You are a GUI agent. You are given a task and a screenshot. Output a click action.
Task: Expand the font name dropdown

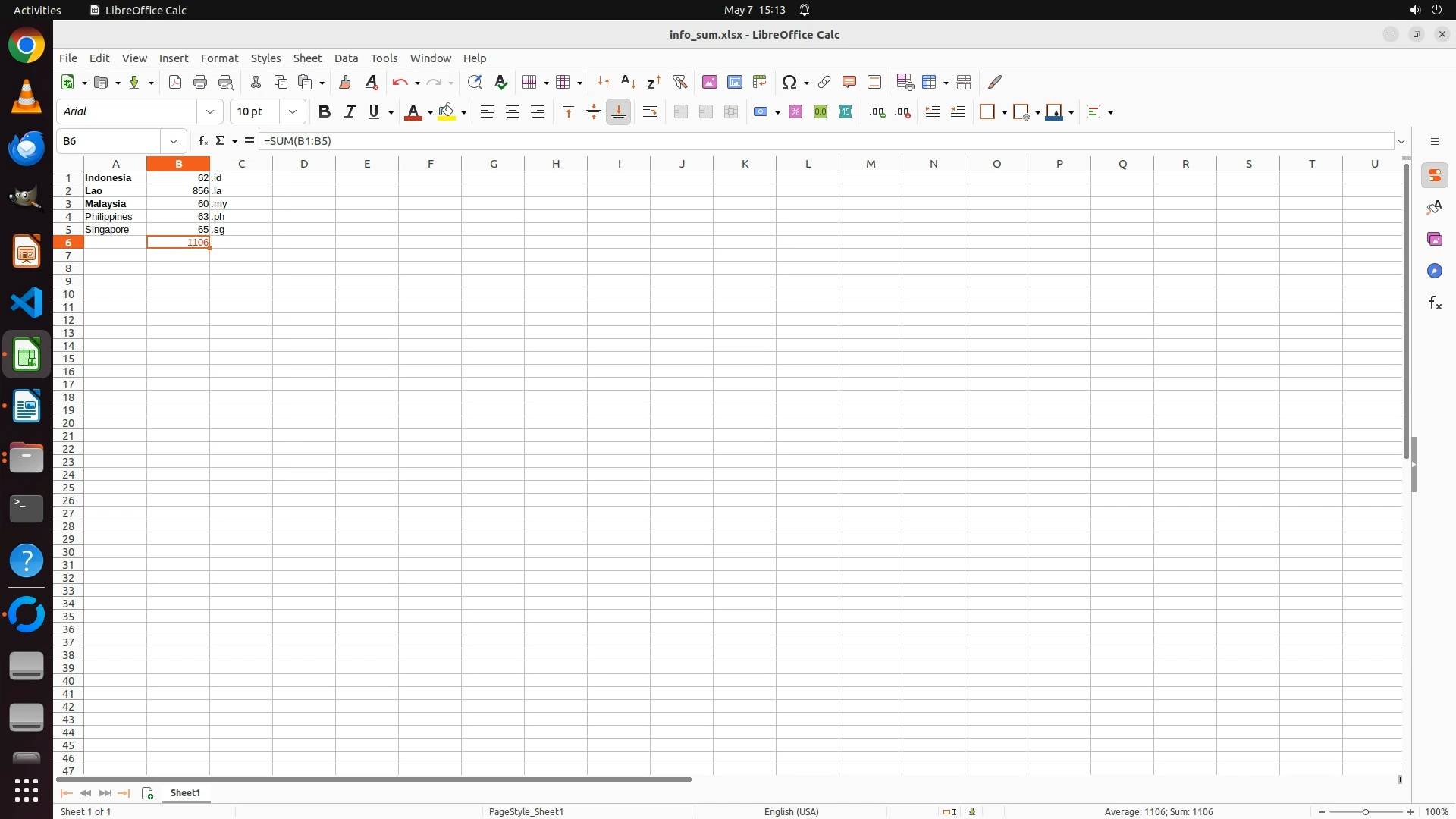pyautogui.click(x=210, y=112)
